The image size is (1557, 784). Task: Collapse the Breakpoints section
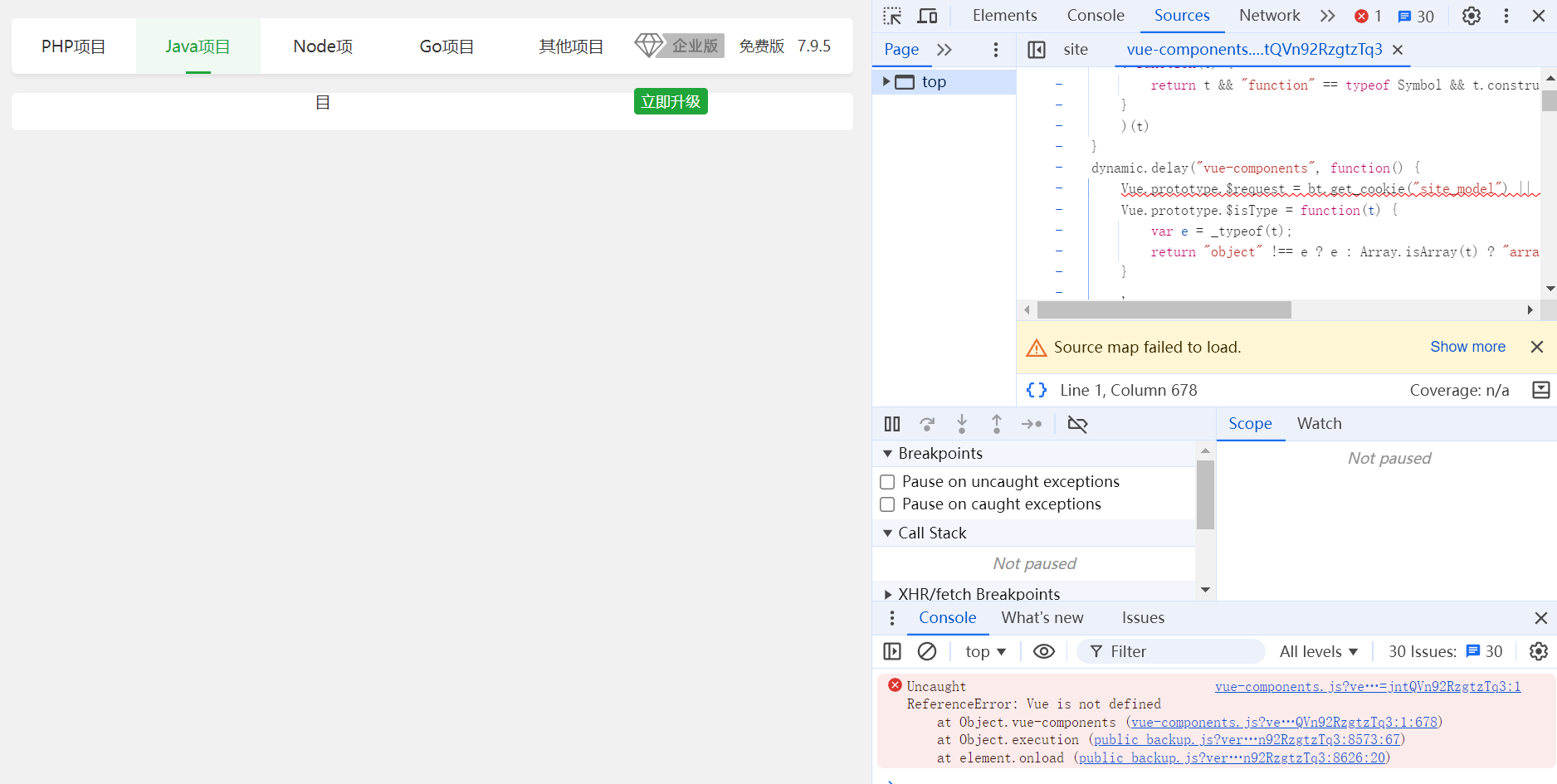coord(887,454)
